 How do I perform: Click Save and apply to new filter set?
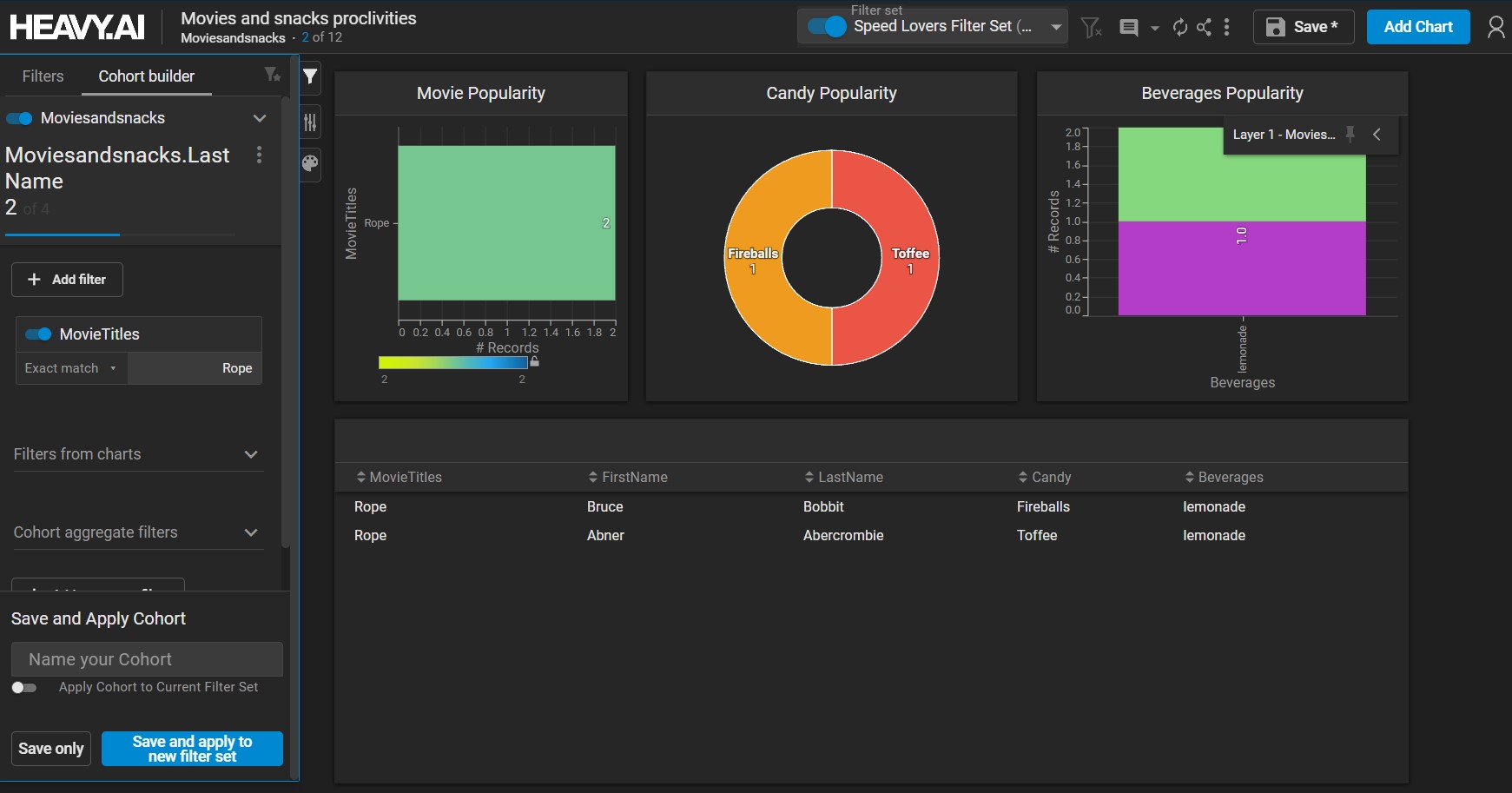(192, 749)
